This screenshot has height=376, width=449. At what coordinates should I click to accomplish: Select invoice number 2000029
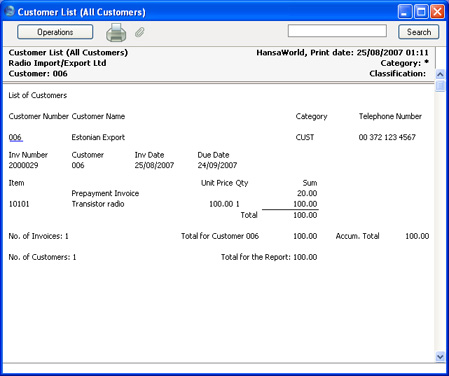click(x=23, y=165)
